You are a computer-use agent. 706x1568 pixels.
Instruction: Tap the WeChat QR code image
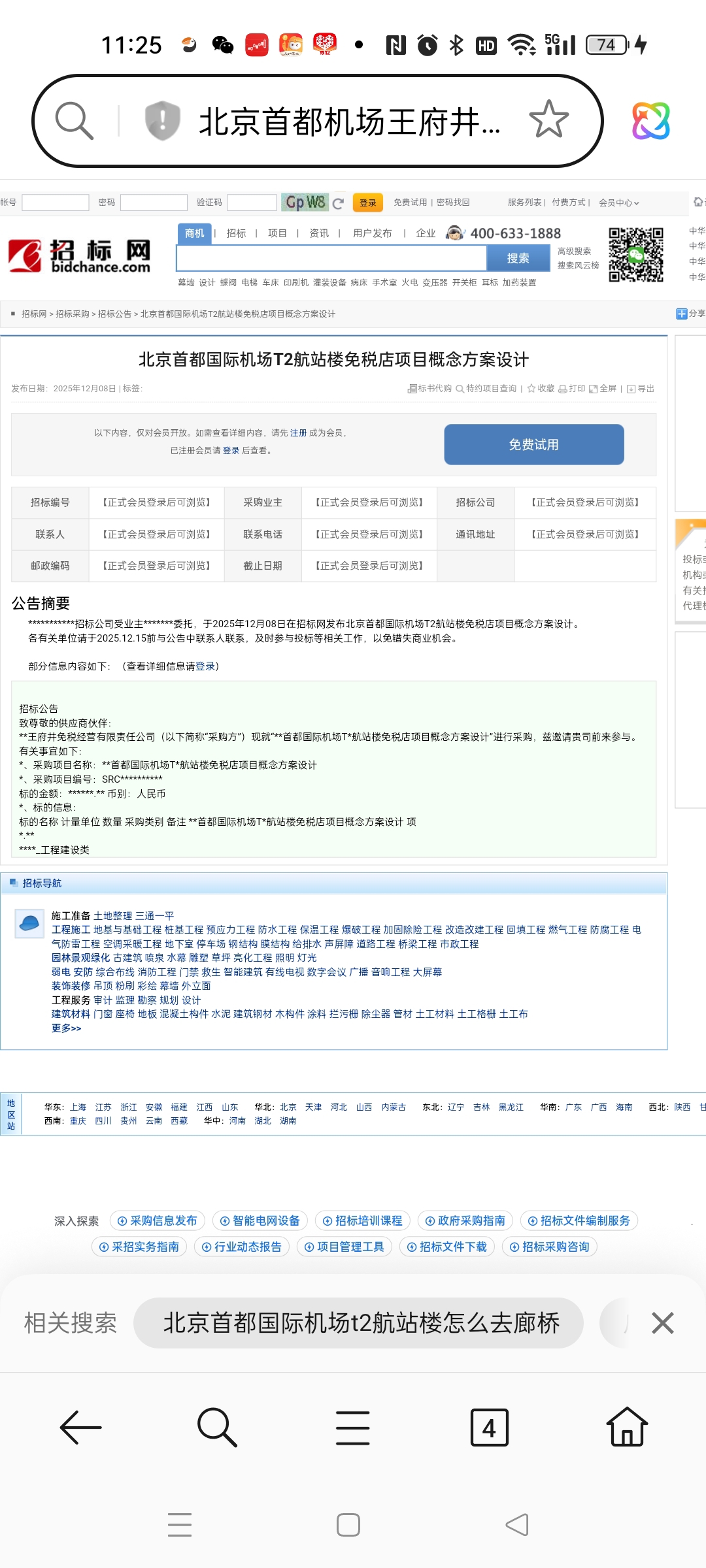636,255
